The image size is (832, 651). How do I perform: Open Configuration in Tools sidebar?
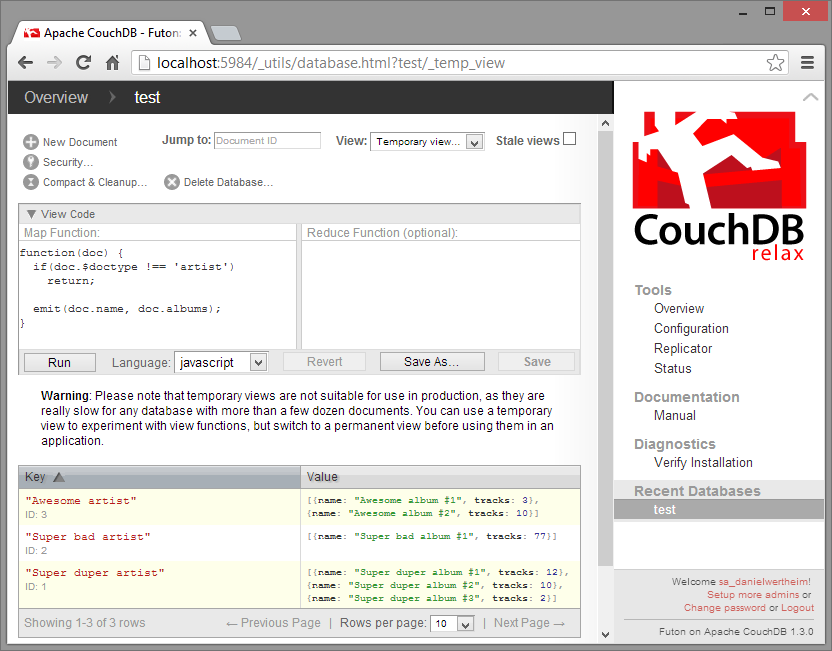691,328
